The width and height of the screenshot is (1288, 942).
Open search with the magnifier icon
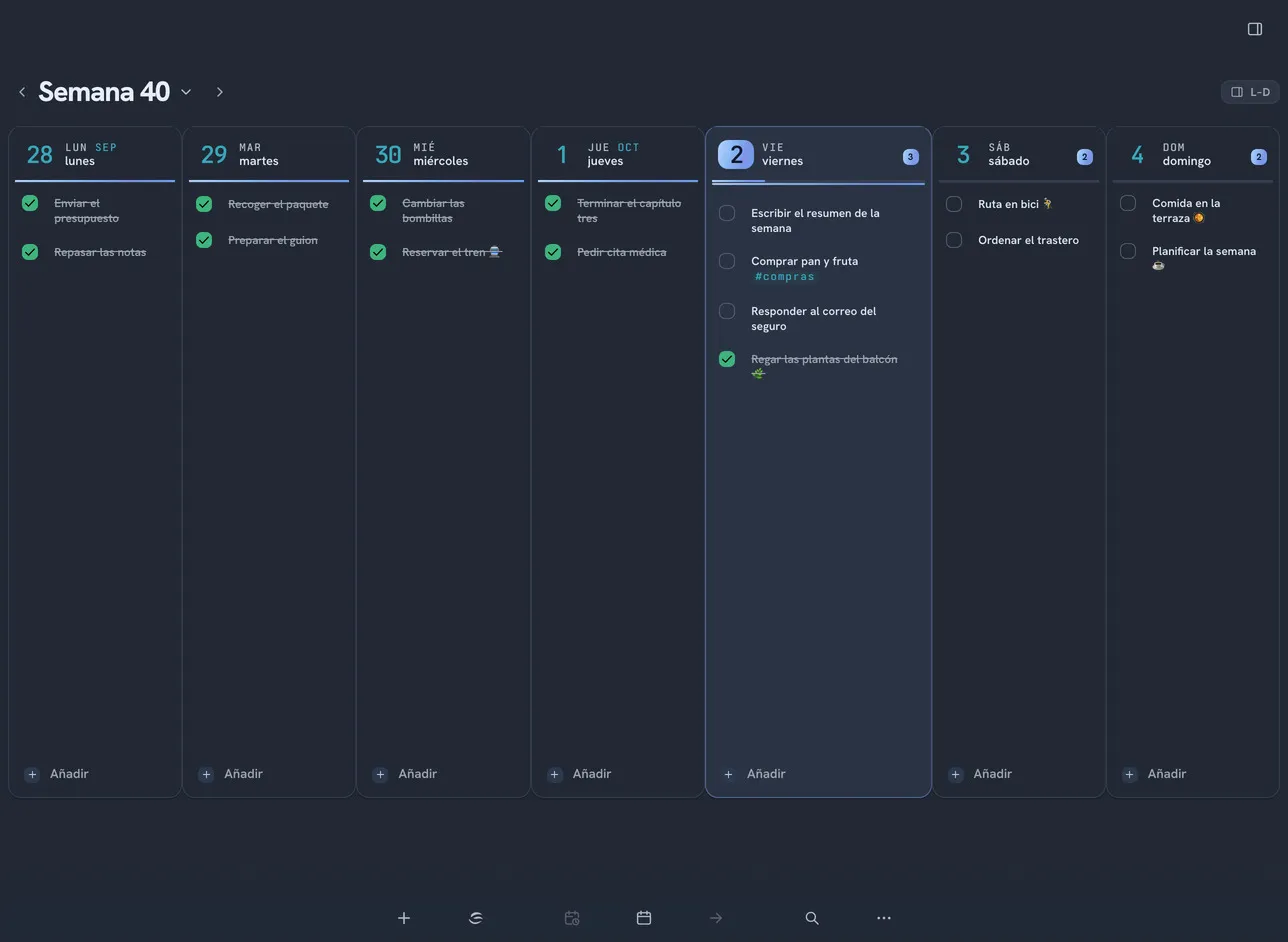(812, 918)
